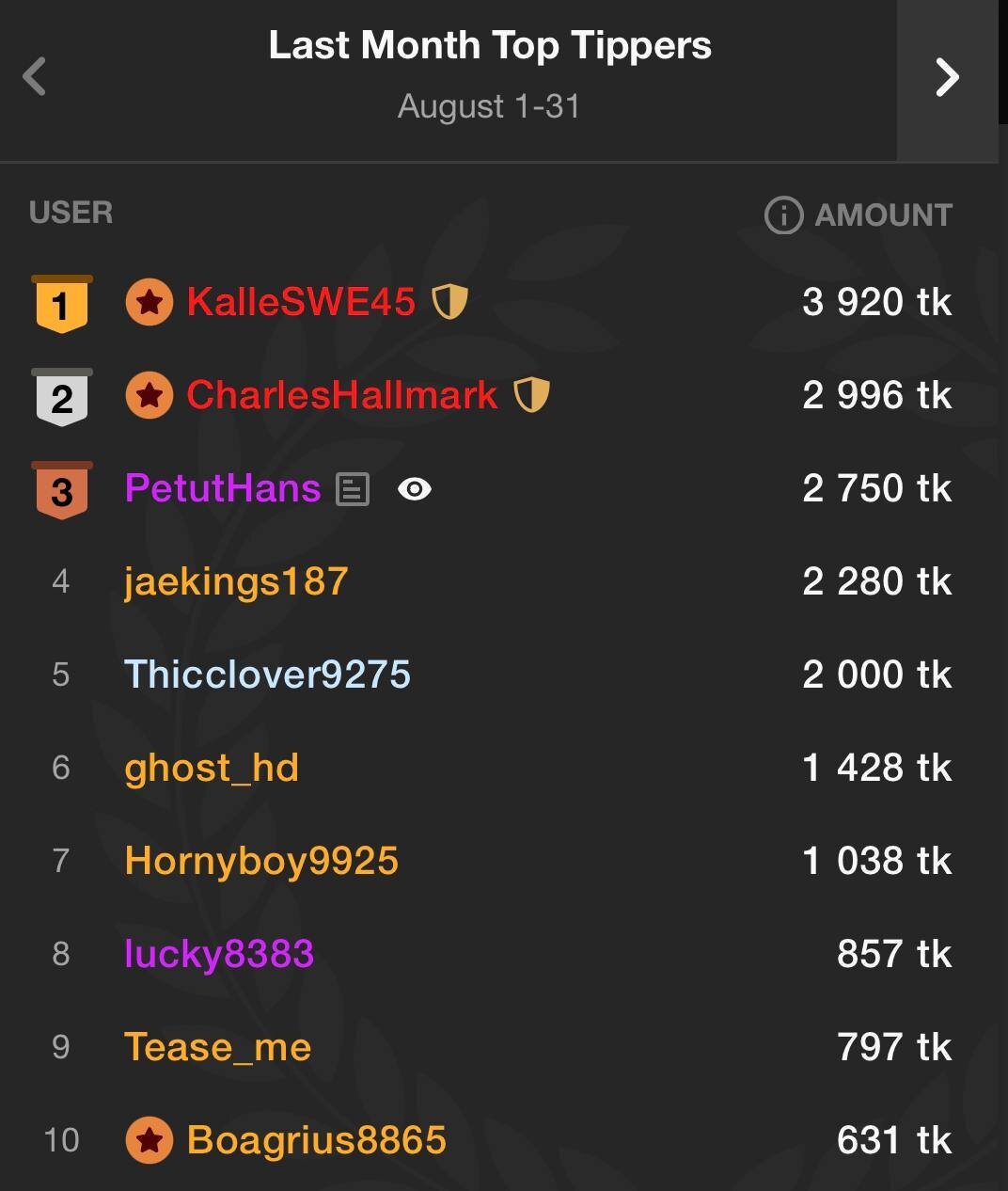Select the ghost_hd username
This screenshot has width=1008, height=1191.
[x=212, y=768]
